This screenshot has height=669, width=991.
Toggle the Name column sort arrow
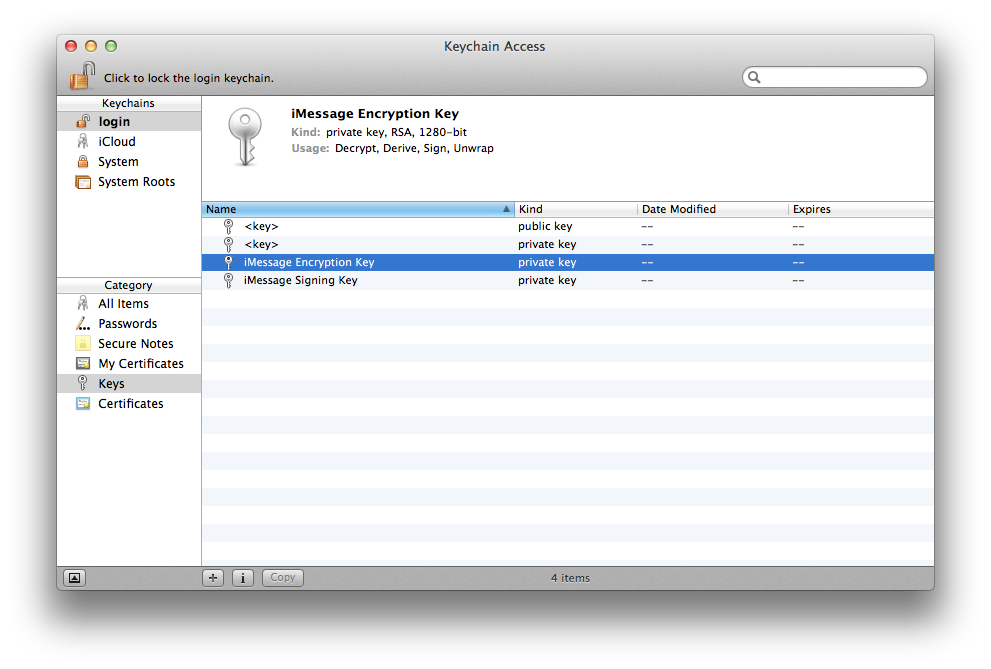506,209
